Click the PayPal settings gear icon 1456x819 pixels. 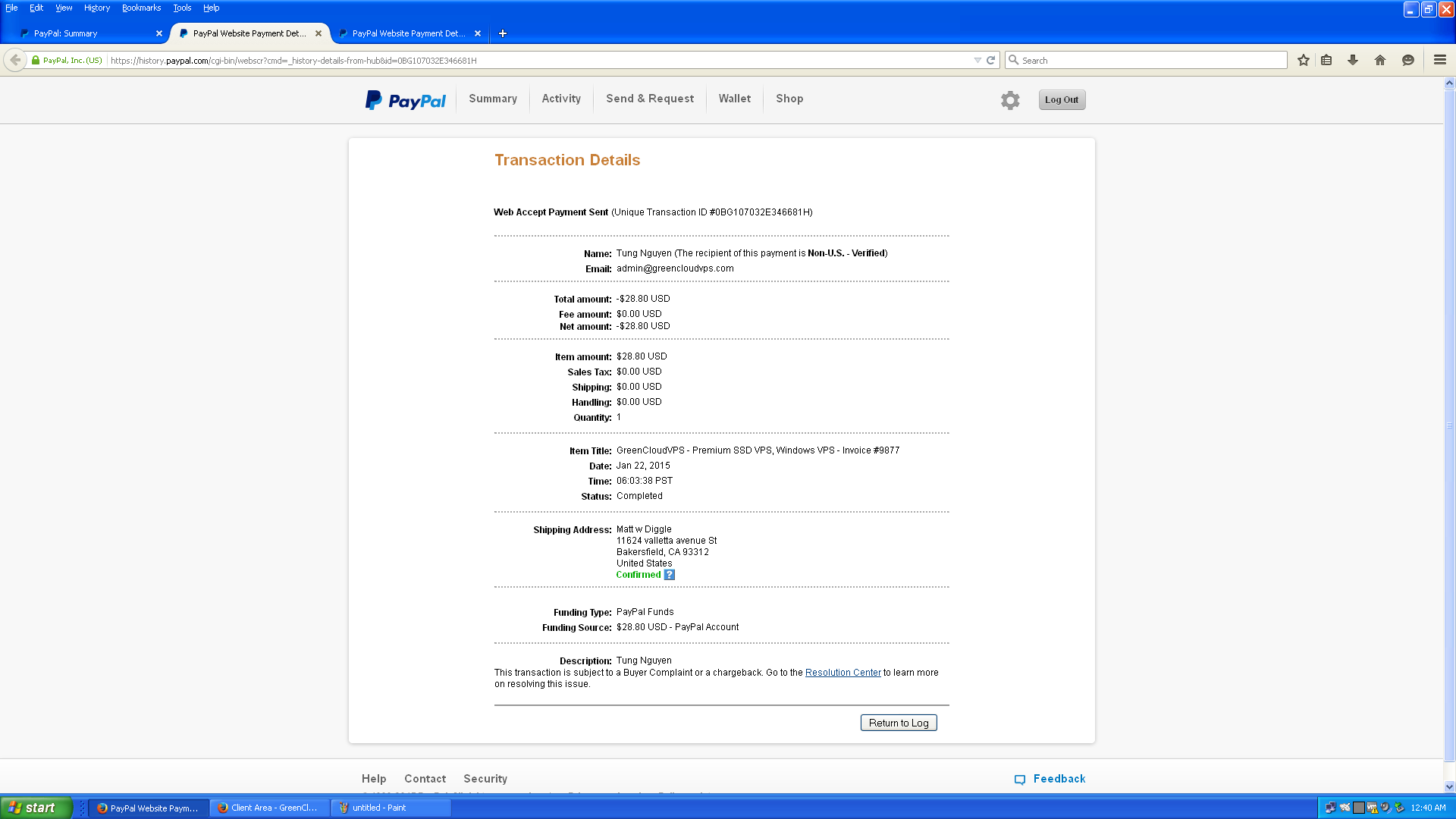pos(1009,100)
